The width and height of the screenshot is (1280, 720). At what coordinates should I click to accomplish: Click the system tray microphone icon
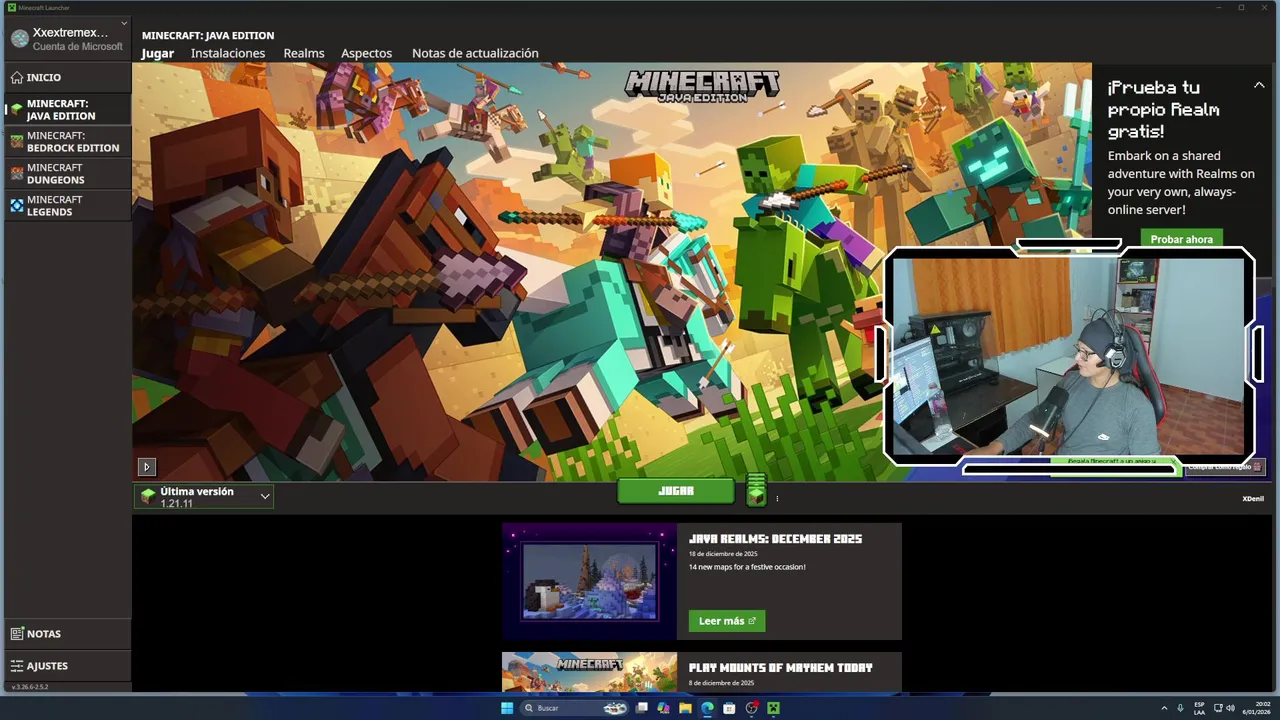1181,708
